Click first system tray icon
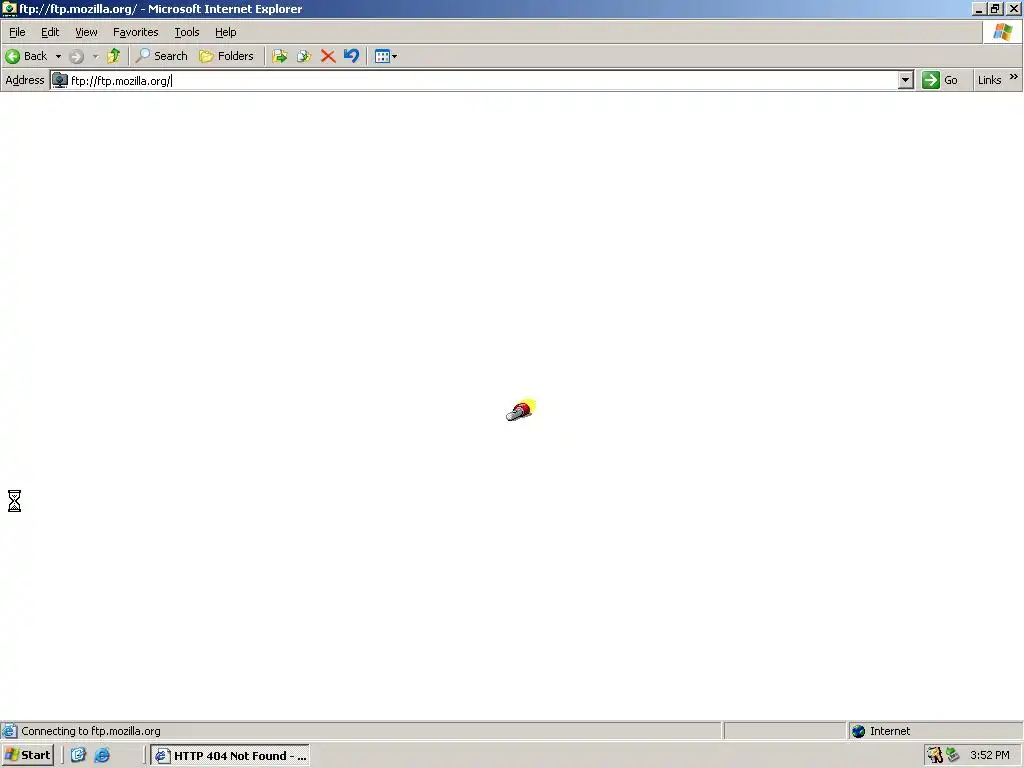Image resolution: width=1024 pixels, height=768 pixels. pyautogui.click(x=935, y=755)
